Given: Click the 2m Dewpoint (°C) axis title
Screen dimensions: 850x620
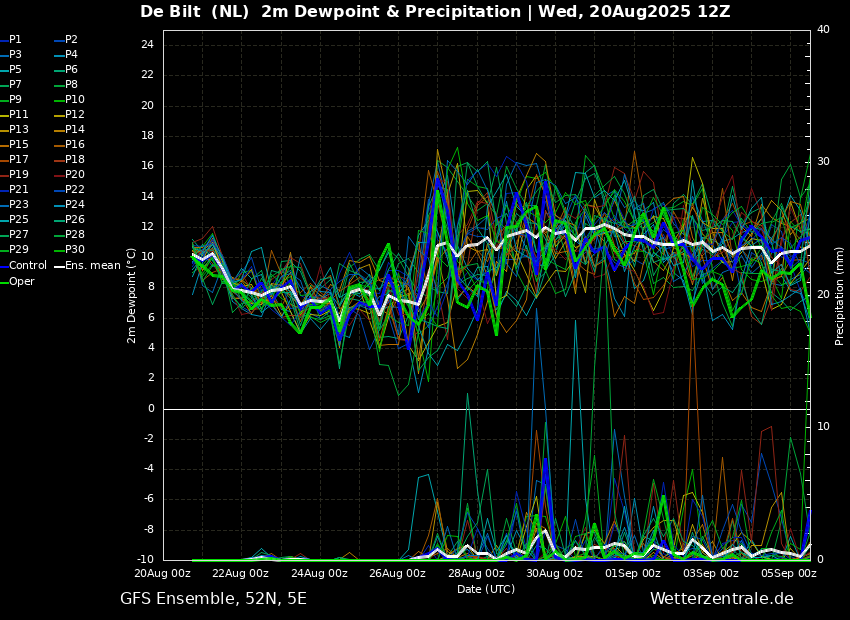Looking at the screenshot, I should point(132,295).
